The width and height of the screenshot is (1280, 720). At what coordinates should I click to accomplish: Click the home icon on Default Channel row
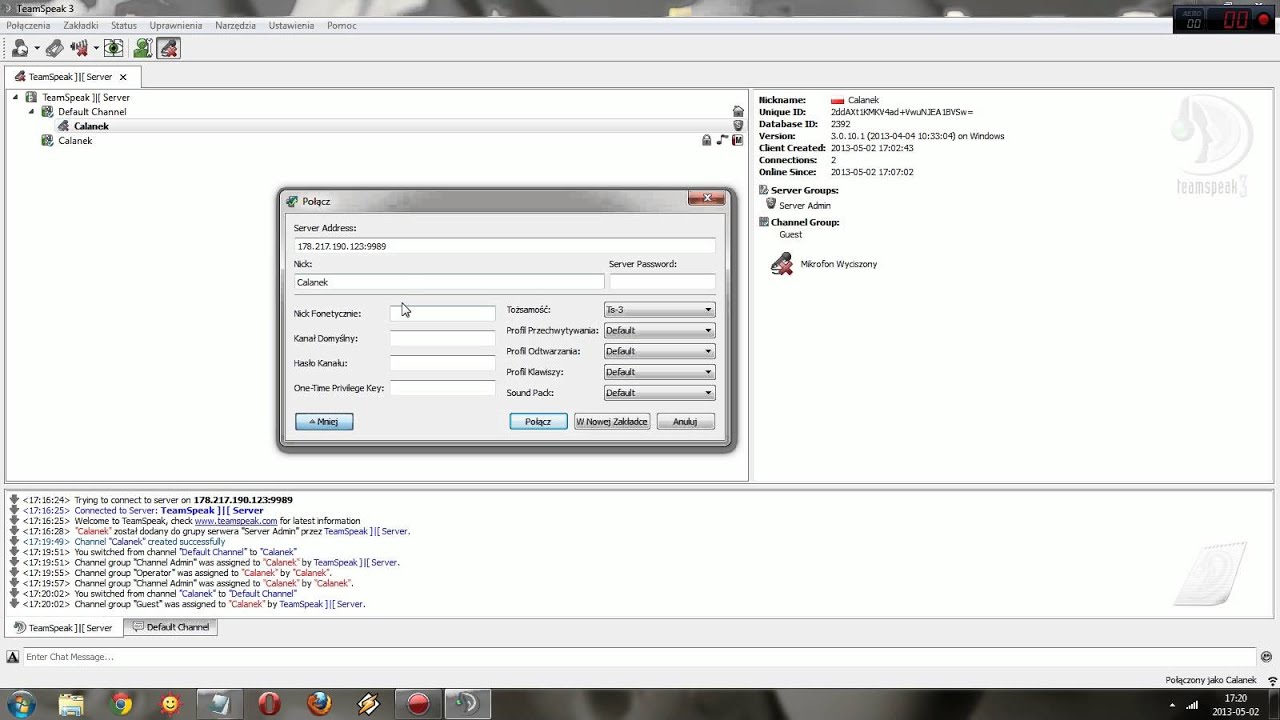coord(738,112)
